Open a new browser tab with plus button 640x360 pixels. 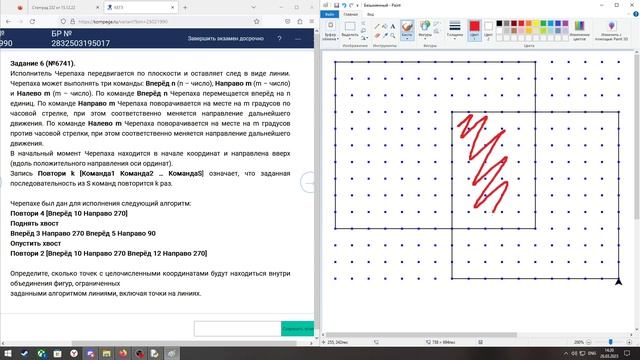point(185,7)
